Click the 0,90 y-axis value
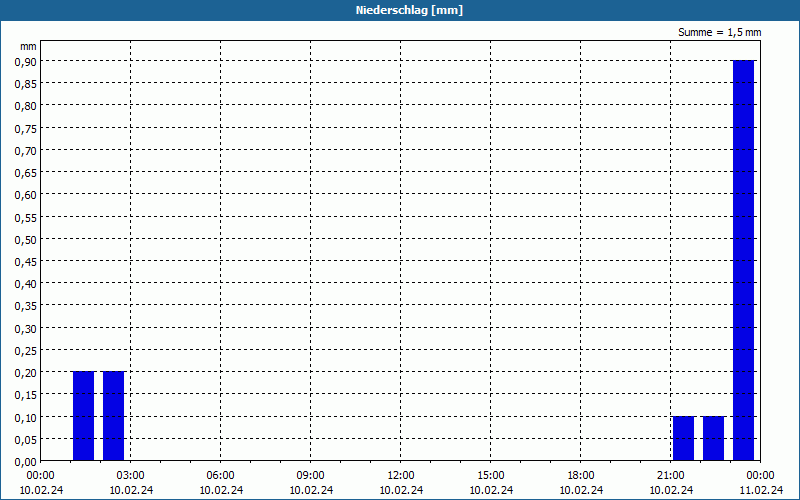The height and width of the screenshot is (500, 800). (x=26, y=61)
